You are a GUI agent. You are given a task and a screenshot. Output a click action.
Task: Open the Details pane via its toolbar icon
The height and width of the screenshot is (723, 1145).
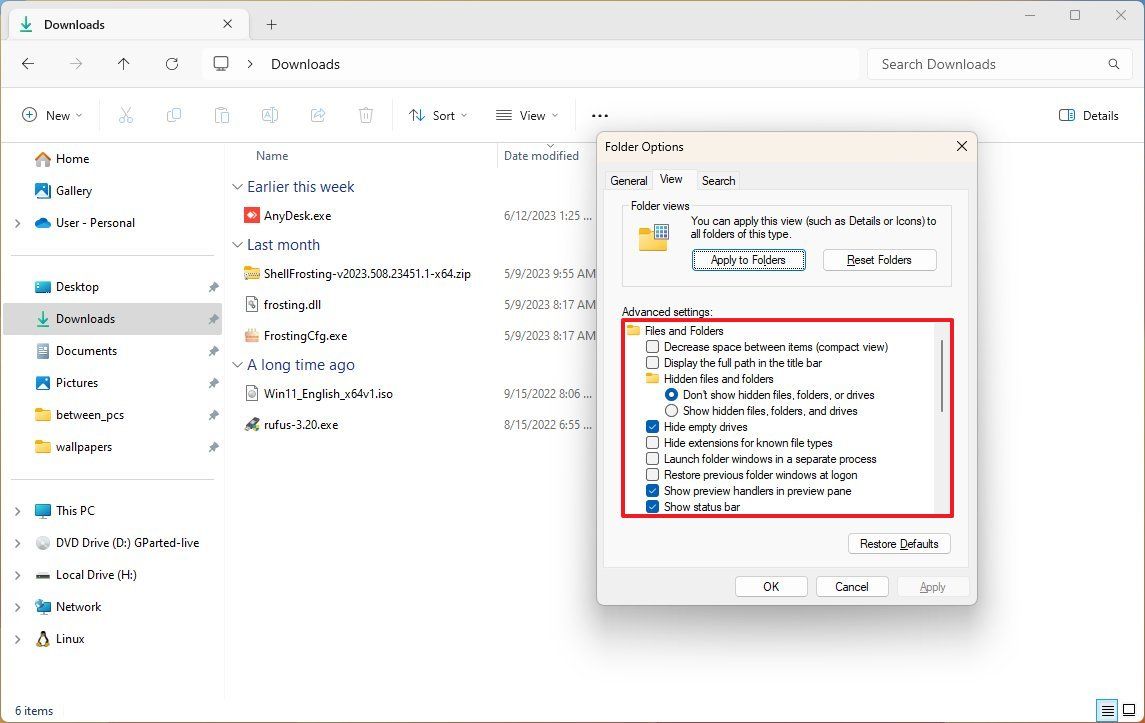coord(1088,115)
